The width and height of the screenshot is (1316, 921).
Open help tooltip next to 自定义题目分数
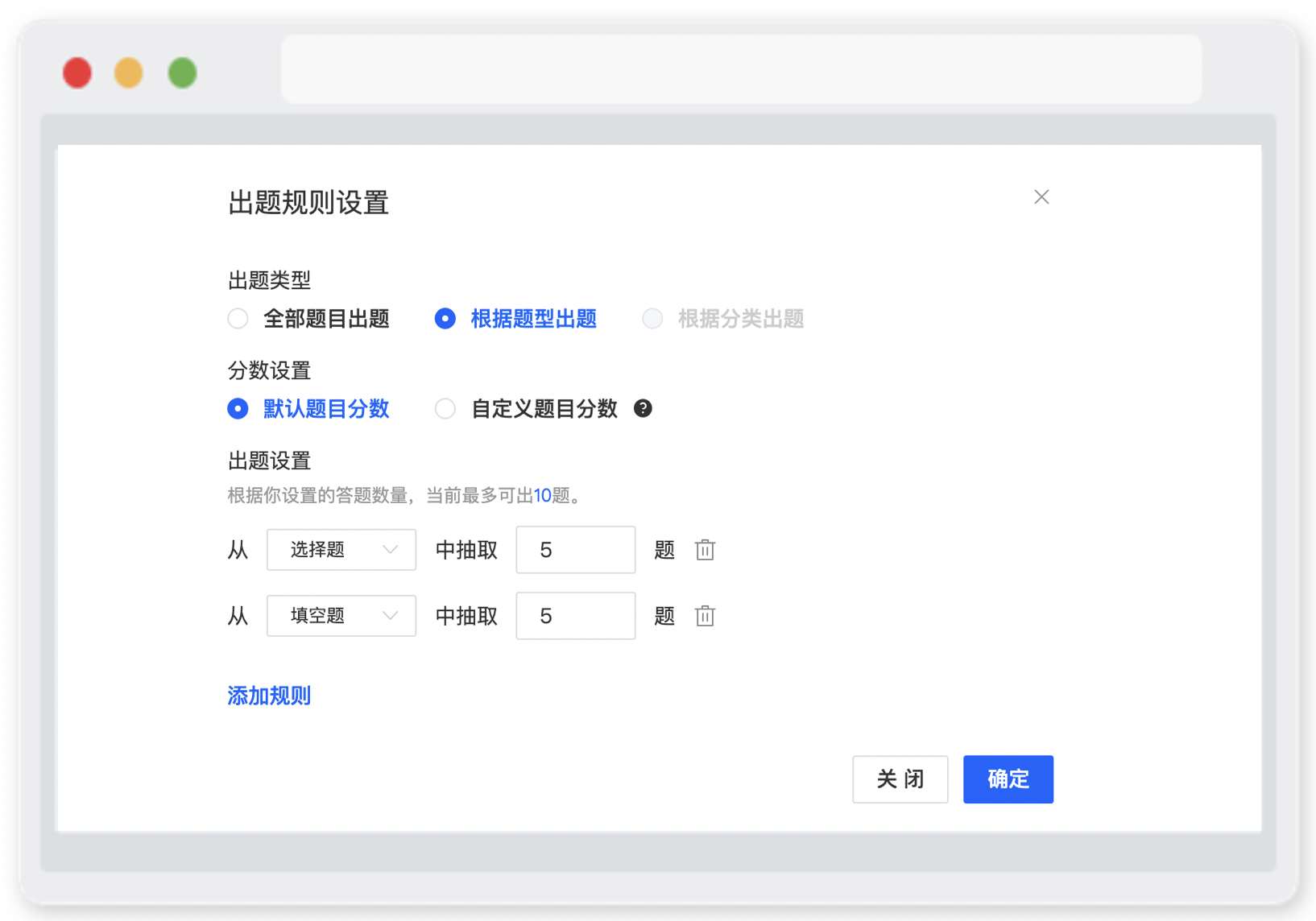pos(643,408)
